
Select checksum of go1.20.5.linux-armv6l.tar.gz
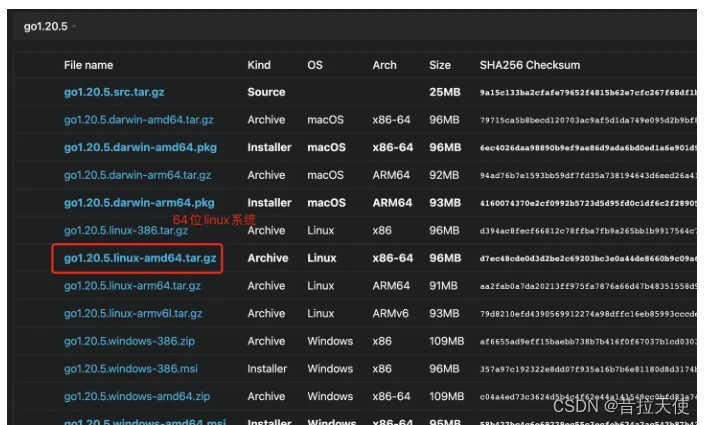pyautogui.click(x=588, y=314)
